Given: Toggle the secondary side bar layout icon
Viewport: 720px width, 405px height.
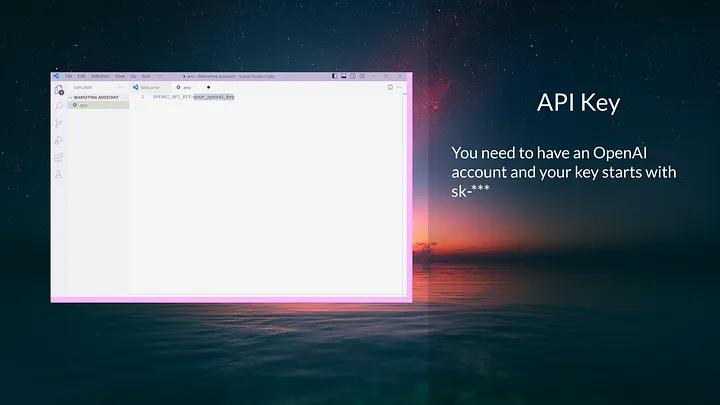Looking at the screenshot, I should point(353,76).
